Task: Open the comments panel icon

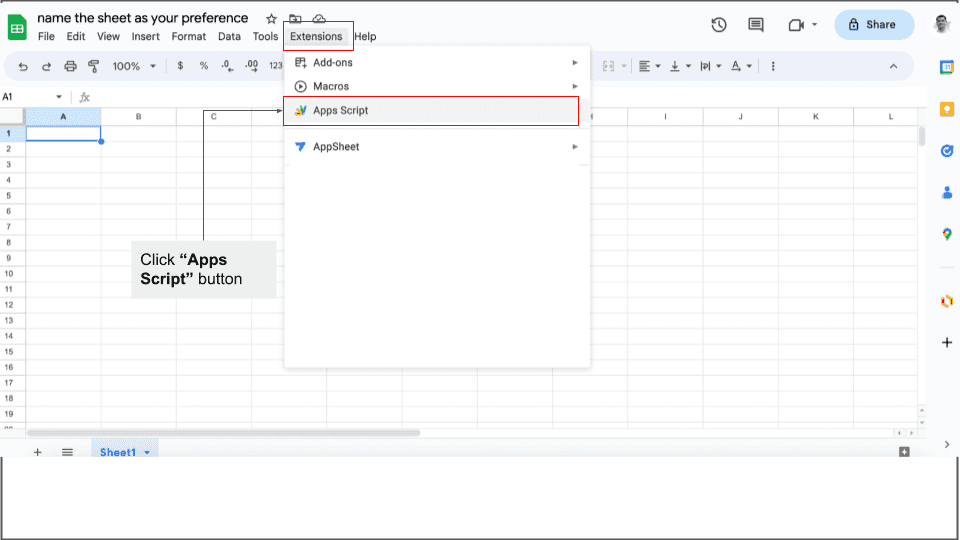Action: tap(756, 25)
